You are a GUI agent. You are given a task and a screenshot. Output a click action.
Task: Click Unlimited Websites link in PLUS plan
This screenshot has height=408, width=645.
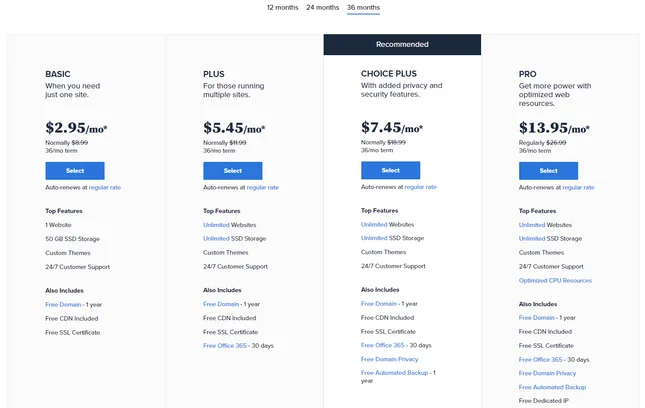216,225
